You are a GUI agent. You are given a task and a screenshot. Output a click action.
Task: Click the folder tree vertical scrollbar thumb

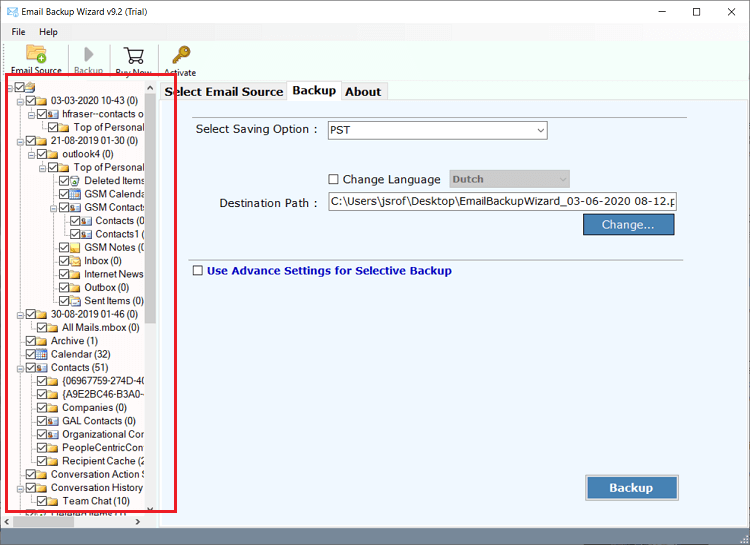point(150,208)
